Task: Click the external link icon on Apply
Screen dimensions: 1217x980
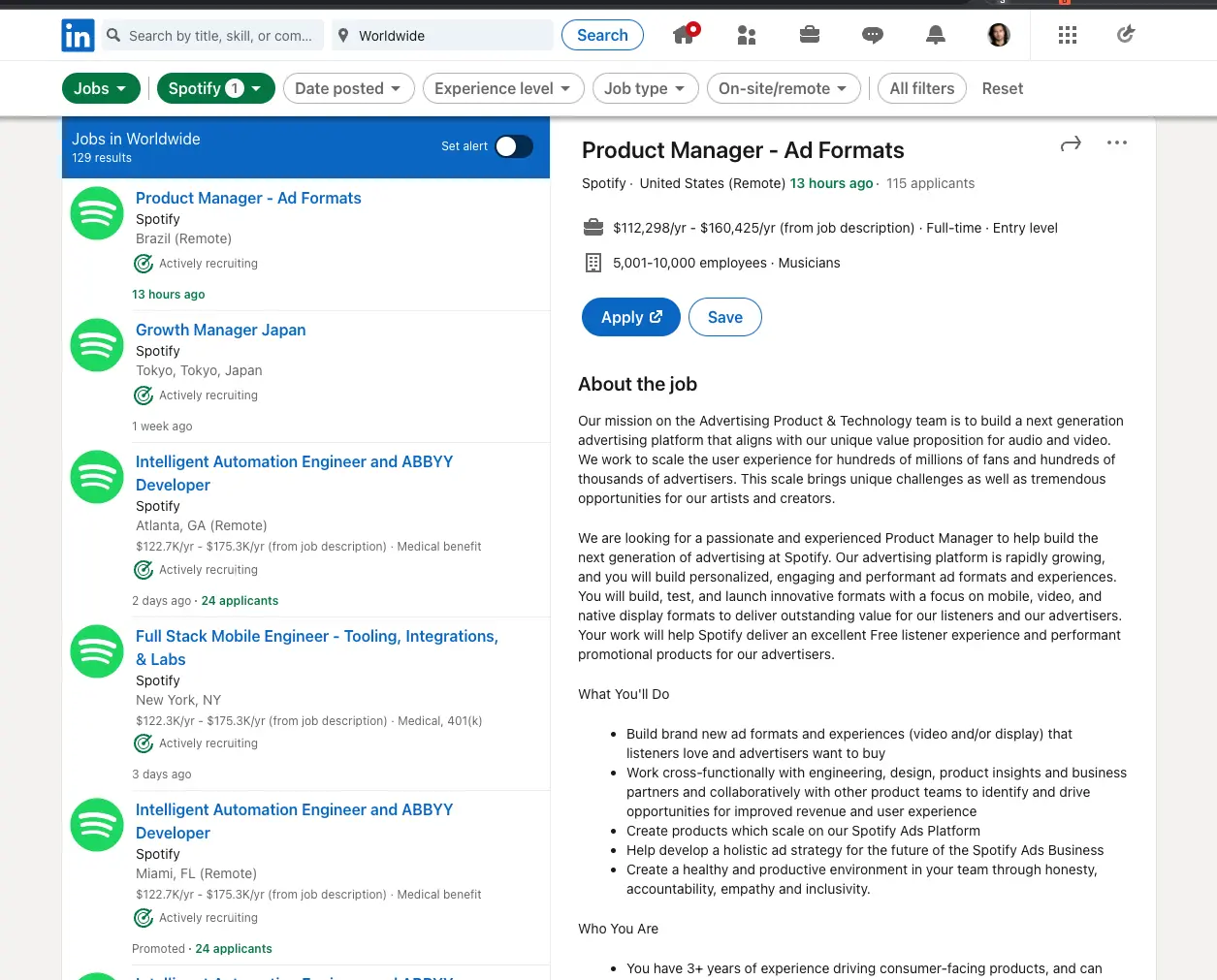Action: [657, 317]
